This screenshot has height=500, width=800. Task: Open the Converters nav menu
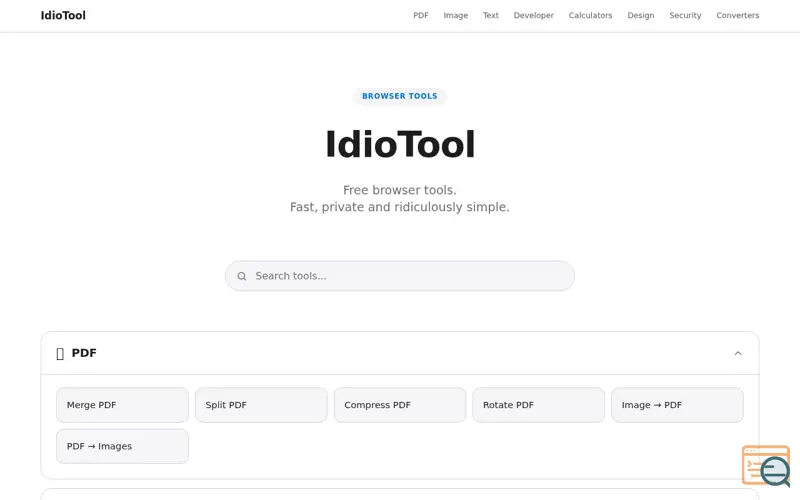tap(738, 15)
